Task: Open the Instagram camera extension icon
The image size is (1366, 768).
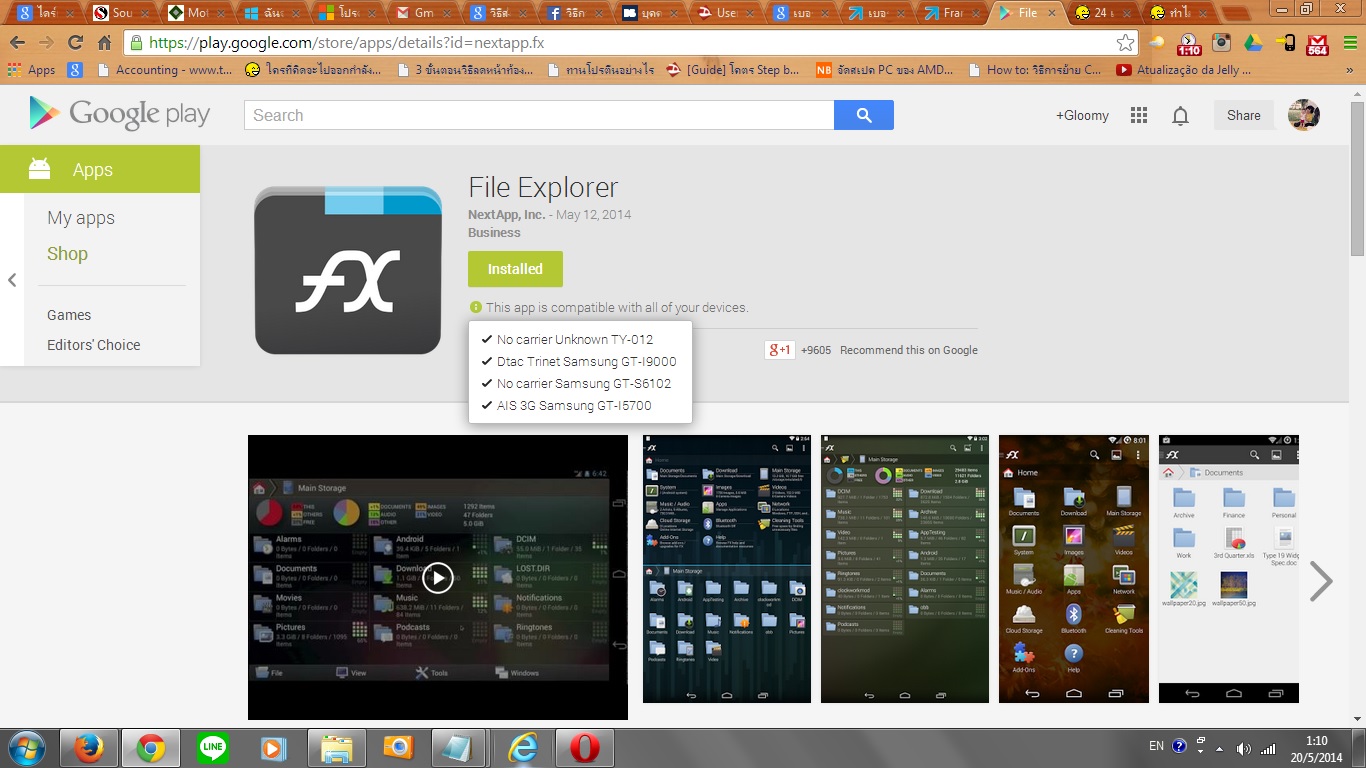Action: click(1221, 43)
